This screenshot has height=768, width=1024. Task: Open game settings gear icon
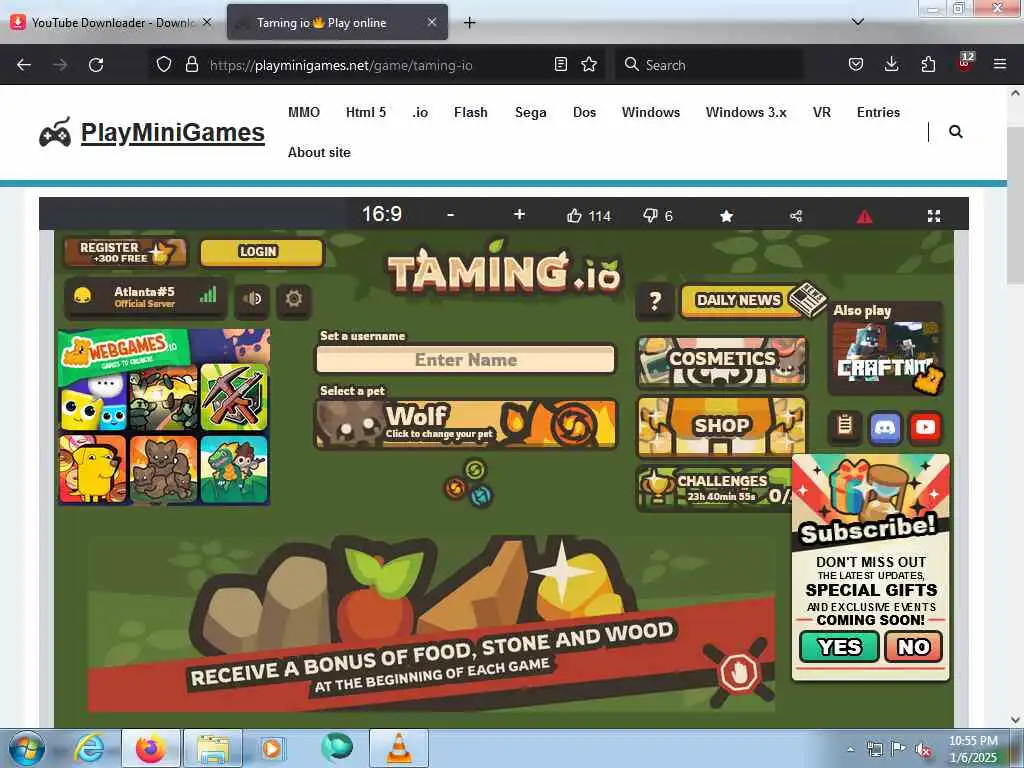click(294, 299)
